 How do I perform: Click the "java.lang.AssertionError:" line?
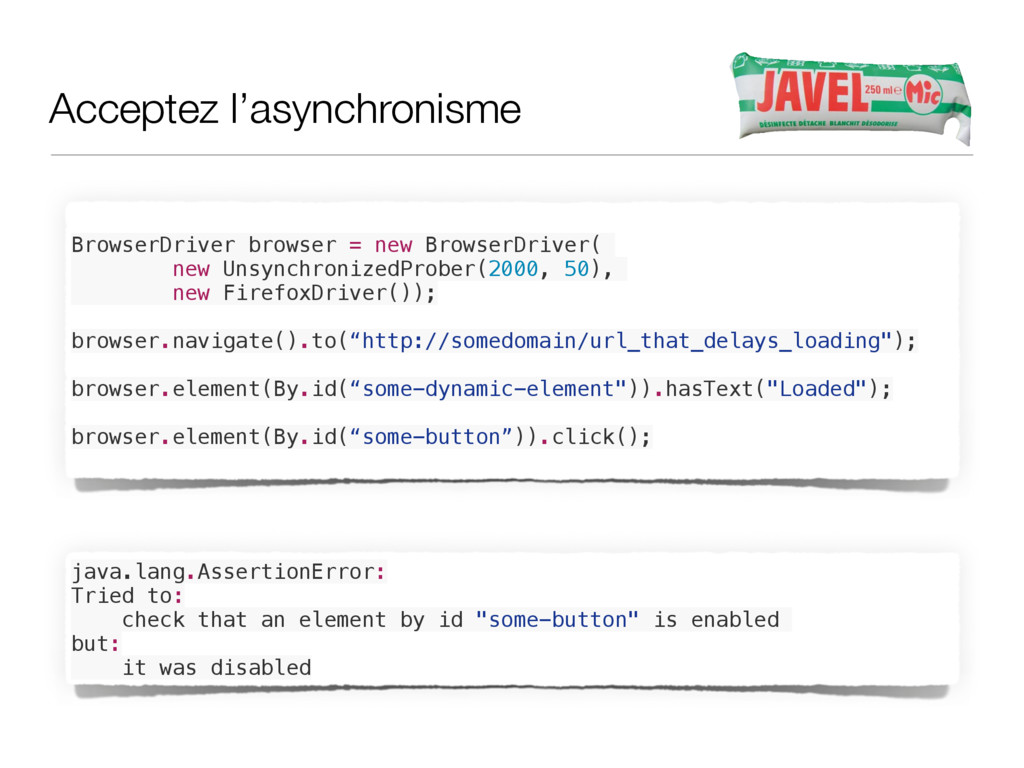229,572
